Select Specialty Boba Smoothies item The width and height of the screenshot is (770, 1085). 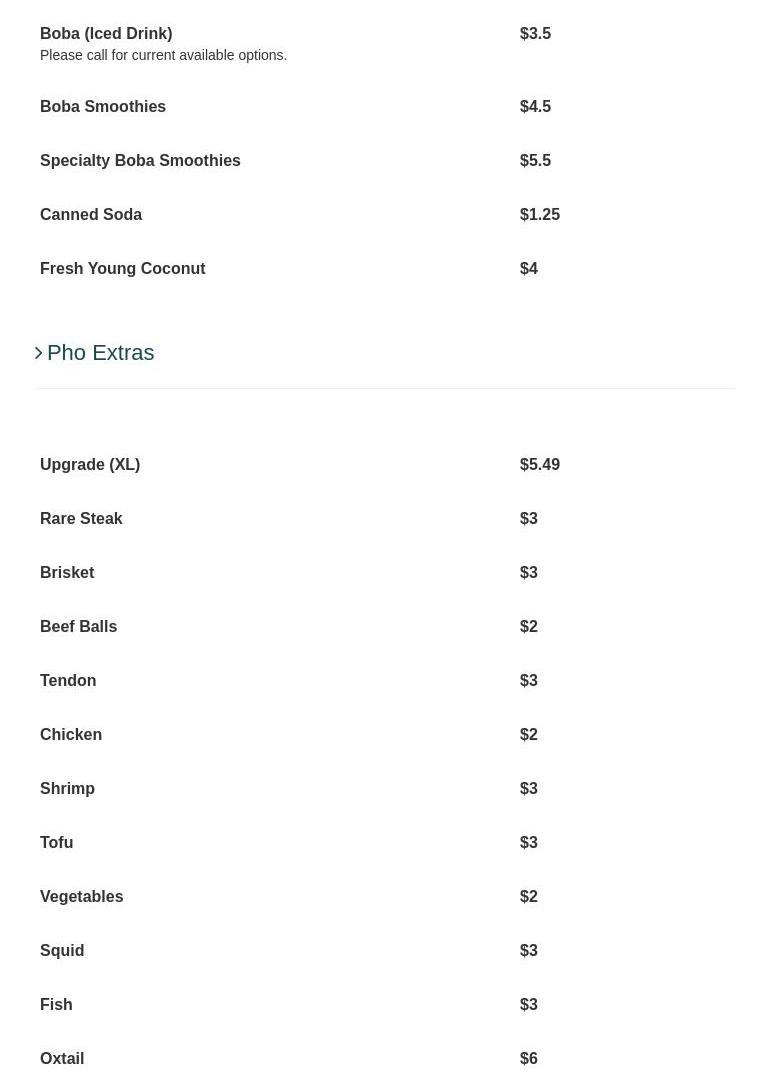point(140,161)
